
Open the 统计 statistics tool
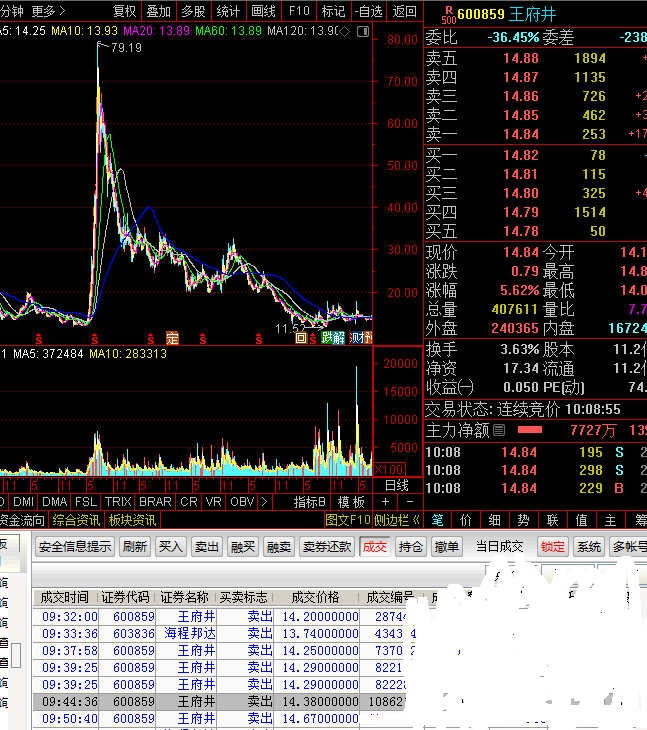229,11
